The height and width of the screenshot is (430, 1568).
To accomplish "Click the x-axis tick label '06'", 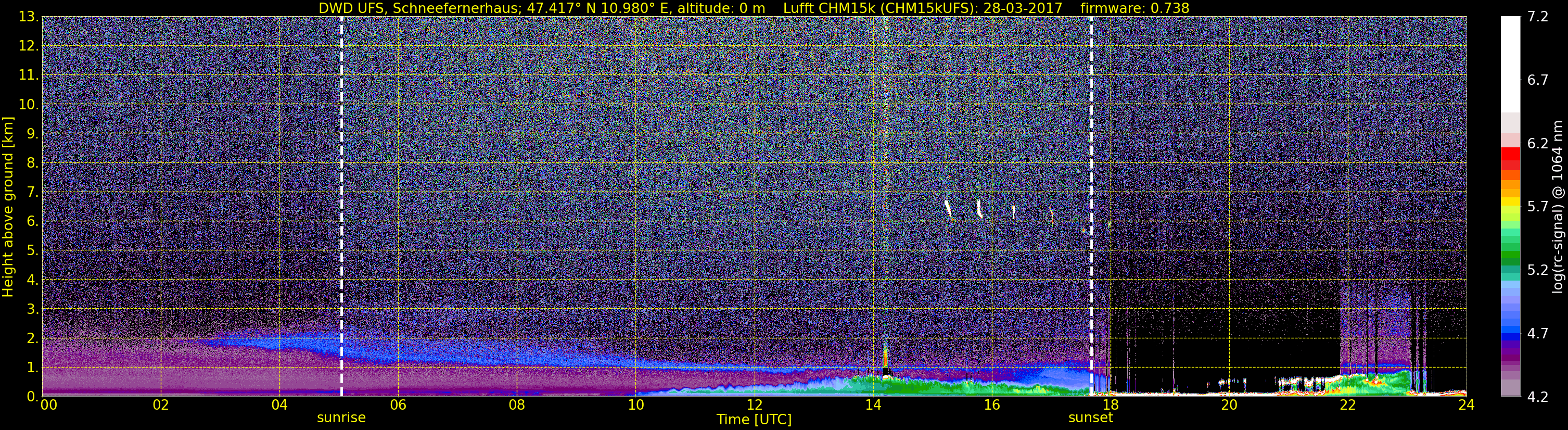I will pyautogui.click(x=398, y=405).
